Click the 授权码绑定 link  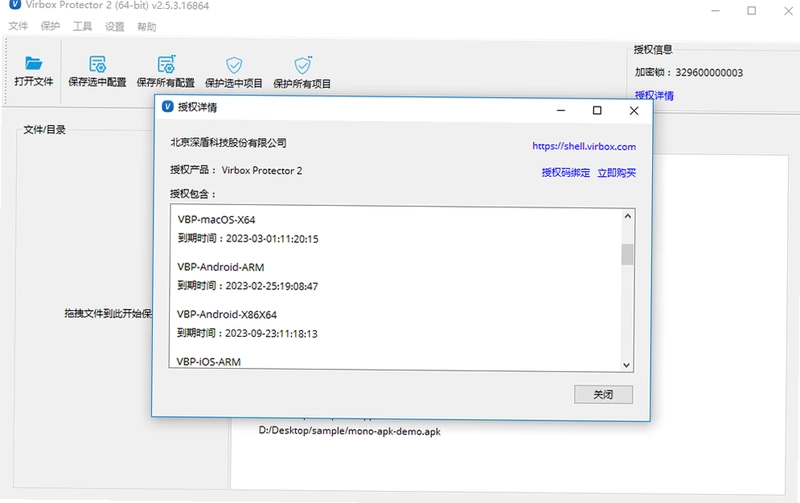coord(565,173)
